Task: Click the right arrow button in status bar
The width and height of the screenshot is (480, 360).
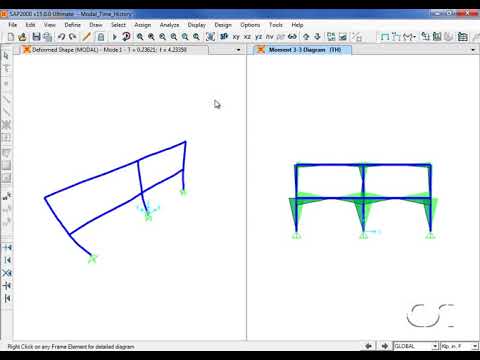Action: (x=384, y=346)
